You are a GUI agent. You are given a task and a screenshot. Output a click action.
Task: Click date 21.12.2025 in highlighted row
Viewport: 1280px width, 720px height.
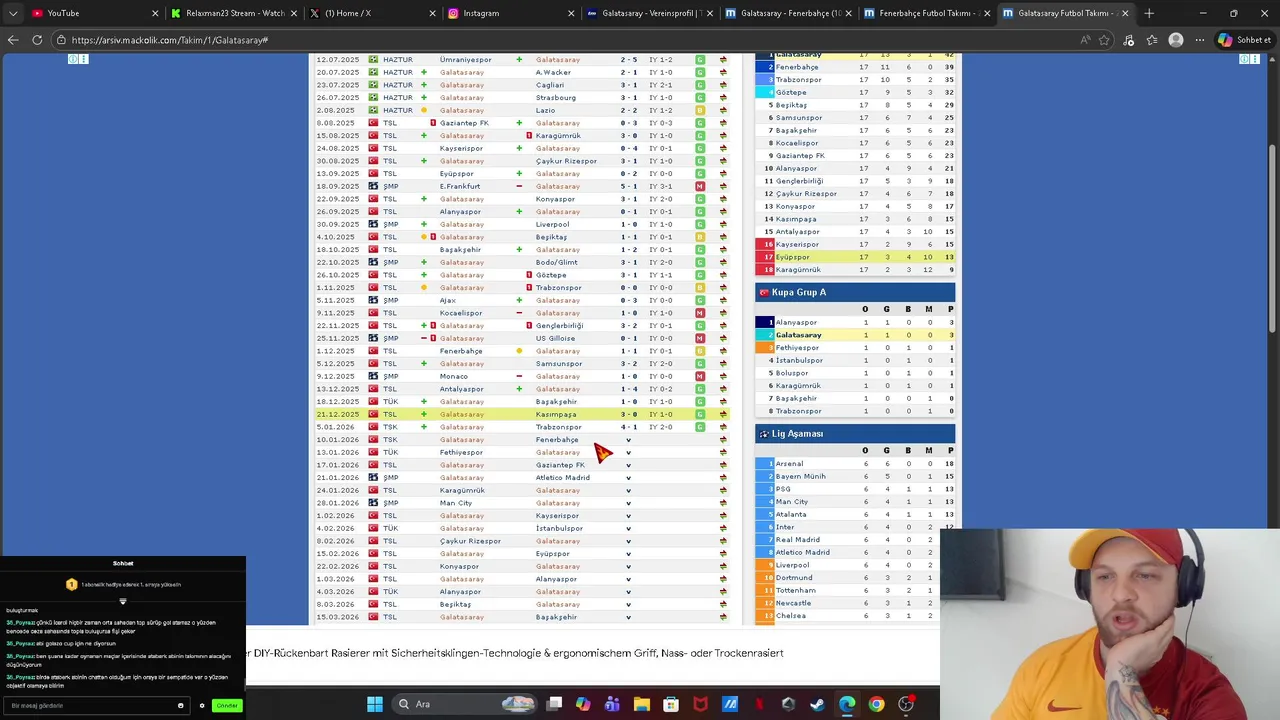[337, 414]
